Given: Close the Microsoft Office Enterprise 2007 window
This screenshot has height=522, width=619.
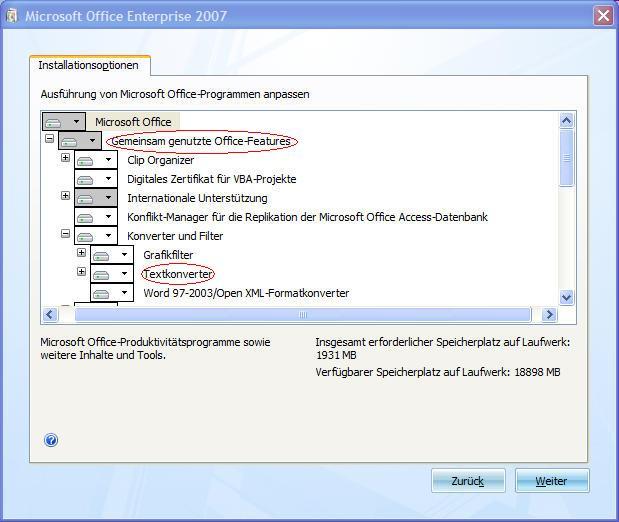Looking at the screenshot, I should point(603,16).
